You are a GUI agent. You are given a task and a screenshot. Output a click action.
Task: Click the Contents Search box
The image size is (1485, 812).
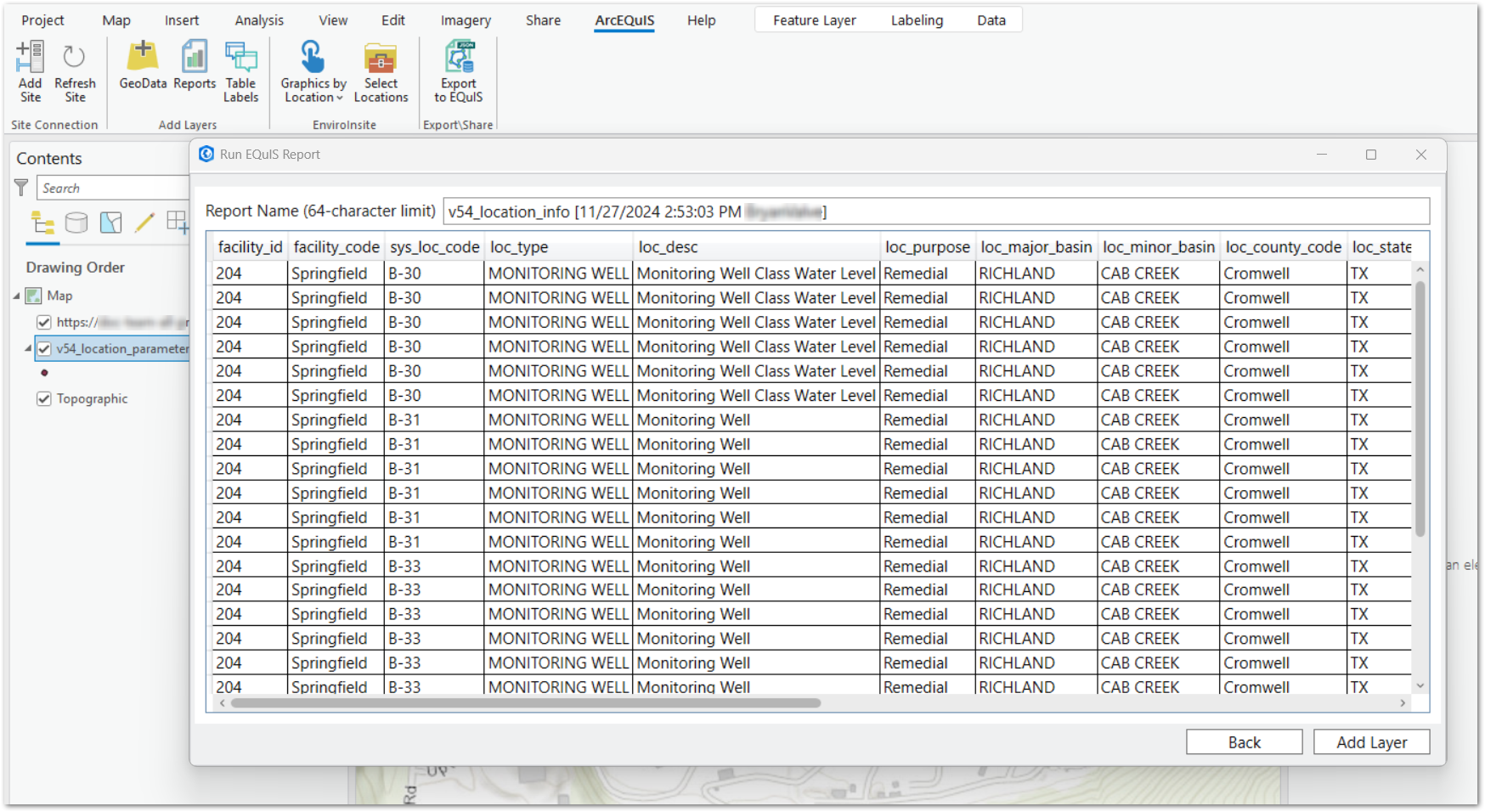113,188
